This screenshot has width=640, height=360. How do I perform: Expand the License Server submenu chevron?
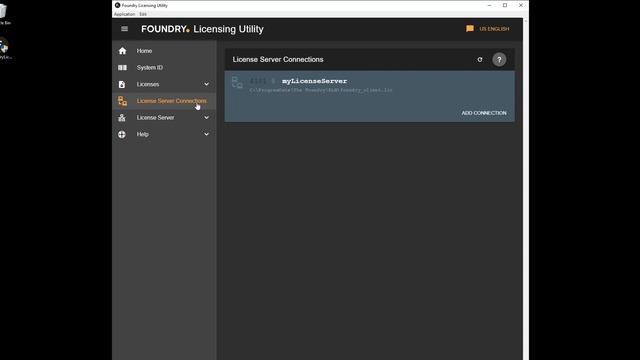tap(207, 118)
